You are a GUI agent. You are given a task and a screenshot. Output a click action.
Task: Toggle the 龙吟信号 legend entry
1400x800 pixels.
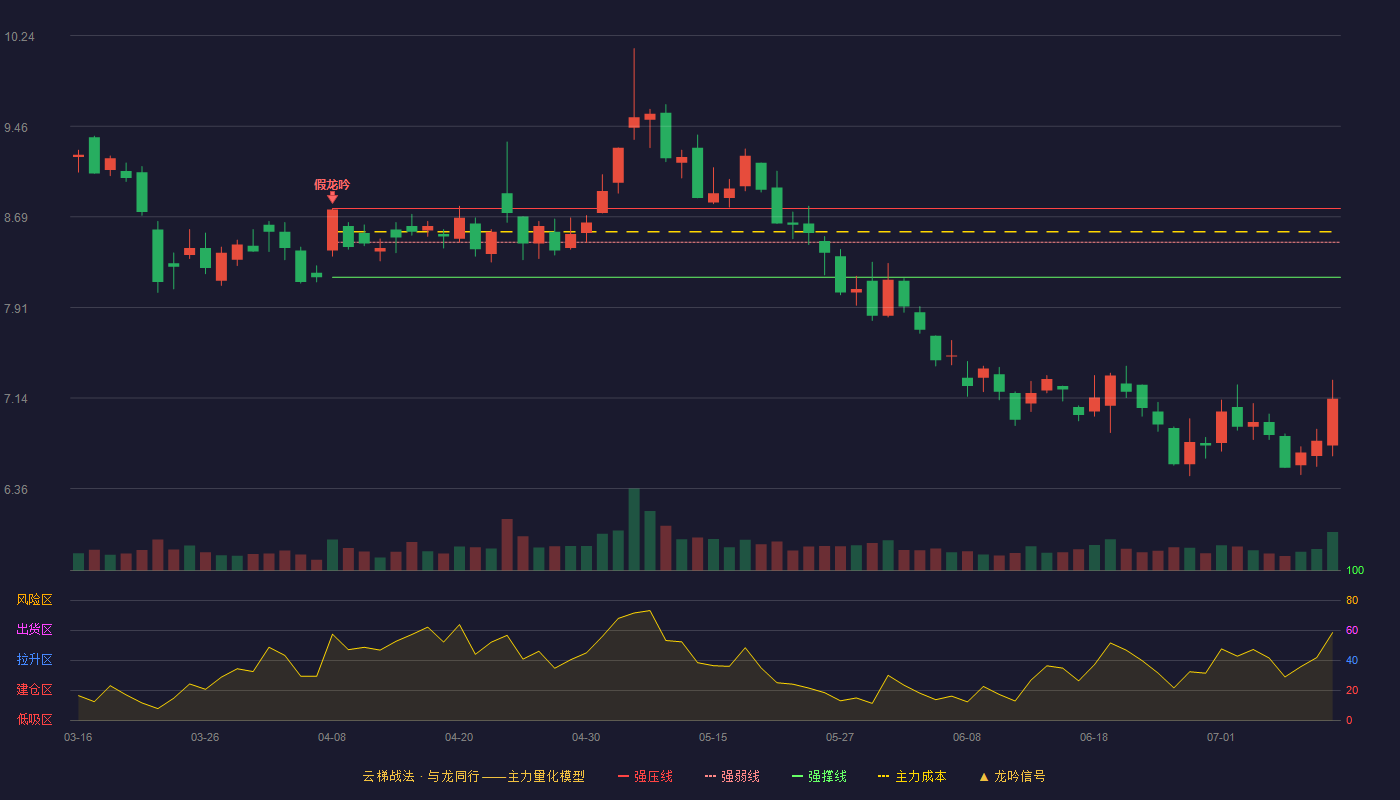(x=1011, y=776)
